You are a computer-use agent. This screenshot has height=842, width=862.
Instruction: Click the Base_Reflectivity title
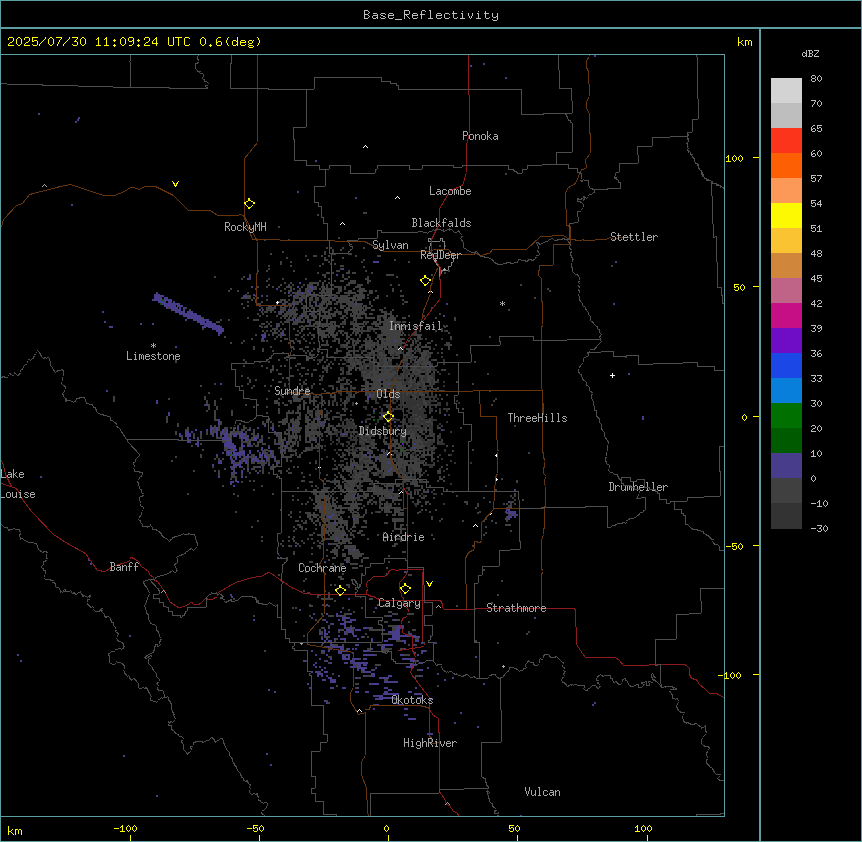tap(431, 15)
